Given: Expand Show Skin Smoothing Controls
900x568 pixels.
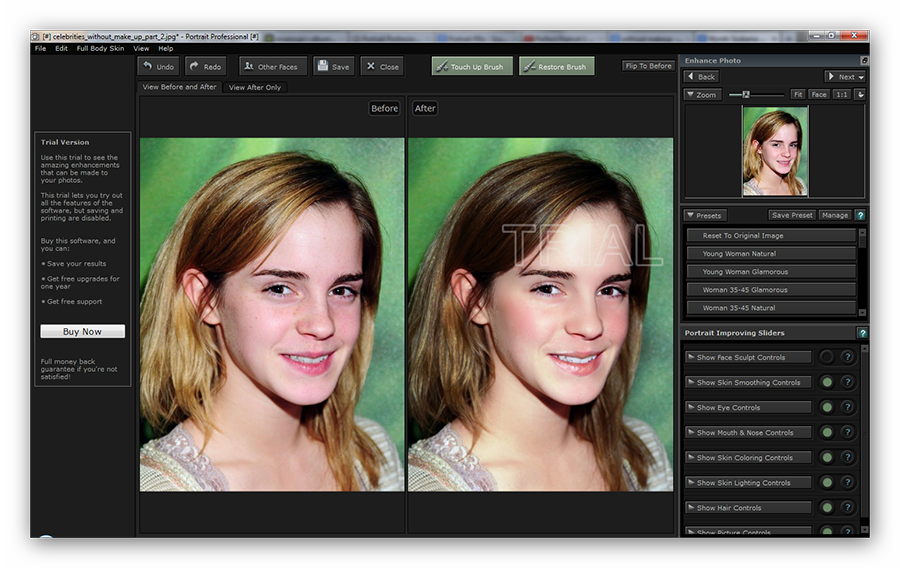Looking at the screenshot, I should coord(748,382).
